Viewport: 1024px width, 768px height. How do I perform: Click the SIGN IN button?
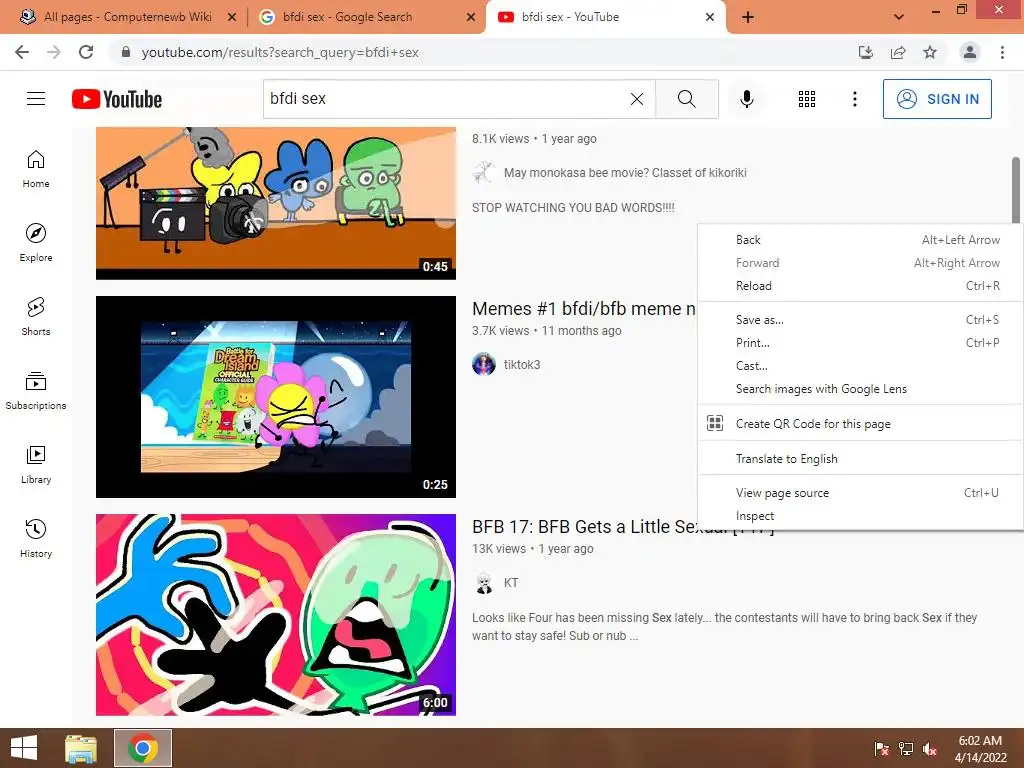coord(937,99)
